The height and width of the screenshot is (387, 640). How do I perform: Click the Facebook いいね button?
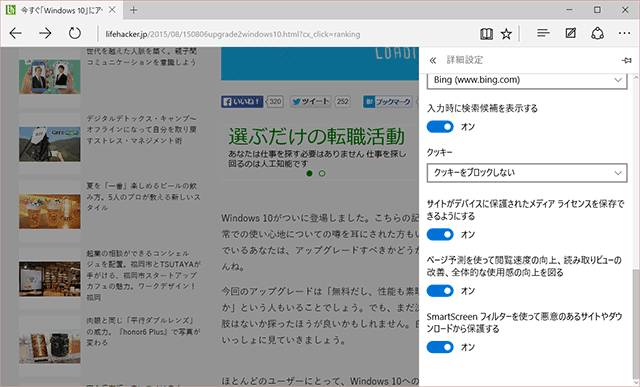pos(242,102)
